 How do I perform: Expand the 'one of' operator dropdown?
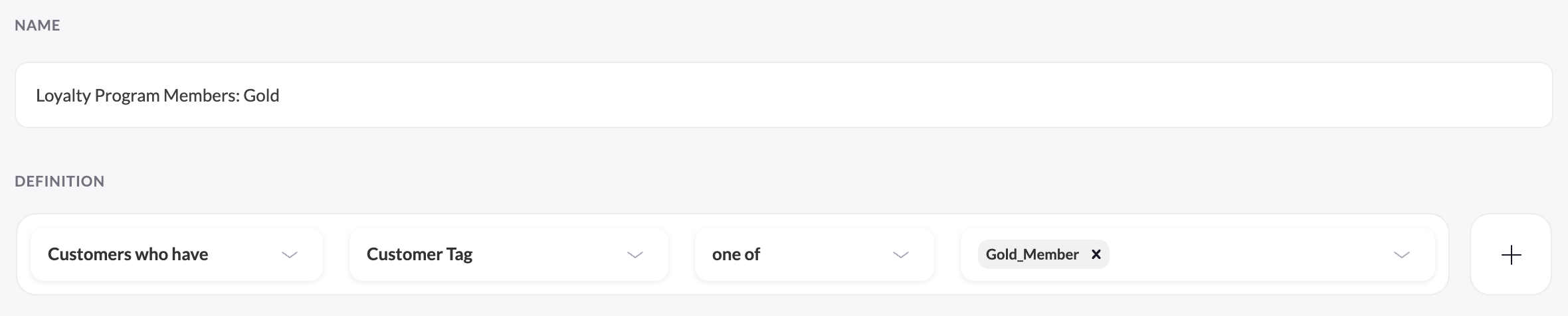pos(814,254)
